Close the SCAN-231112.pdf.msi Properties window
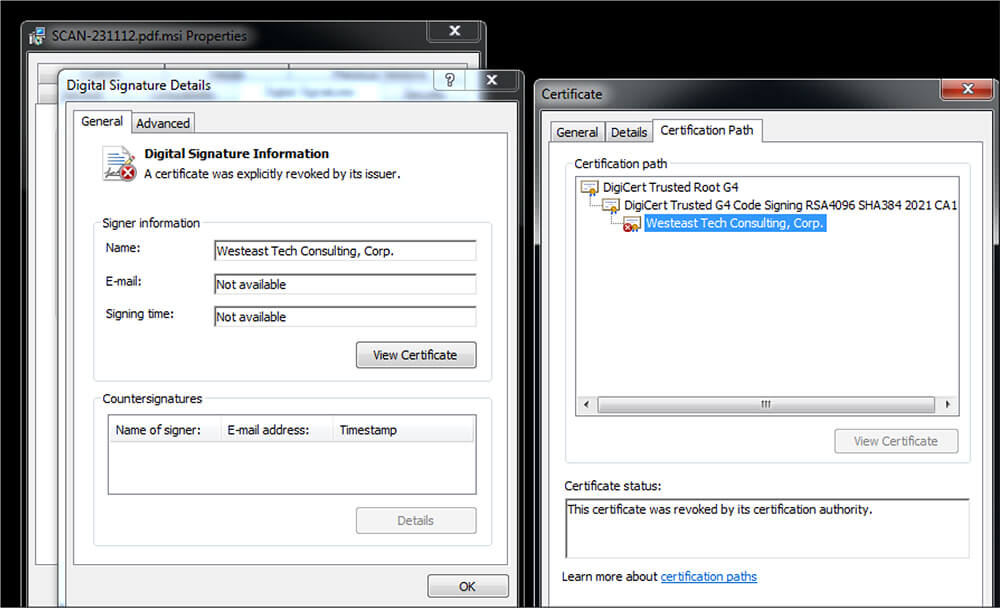Screen dimensions: 1000x608 click(455, 31)
